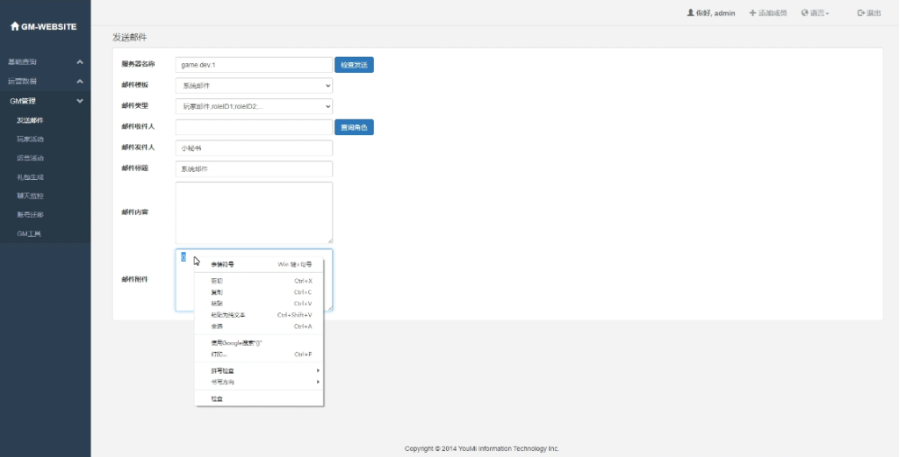Collapse the 基础查询 sidebar section
The width and height of the screenshot is (900, 457).
click(79, 62)
